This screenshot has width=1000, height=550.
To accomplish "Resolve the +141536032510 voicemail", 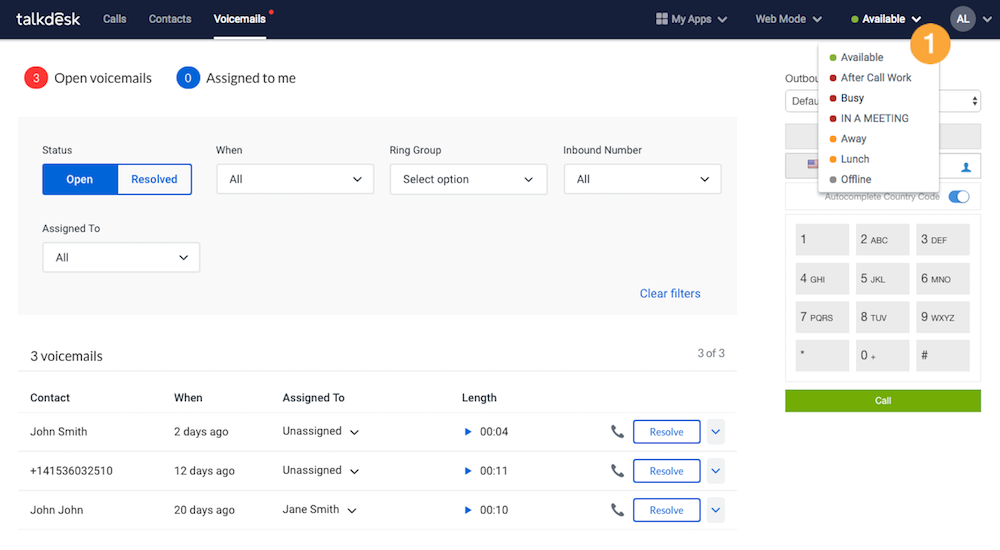I will [666, 471].
